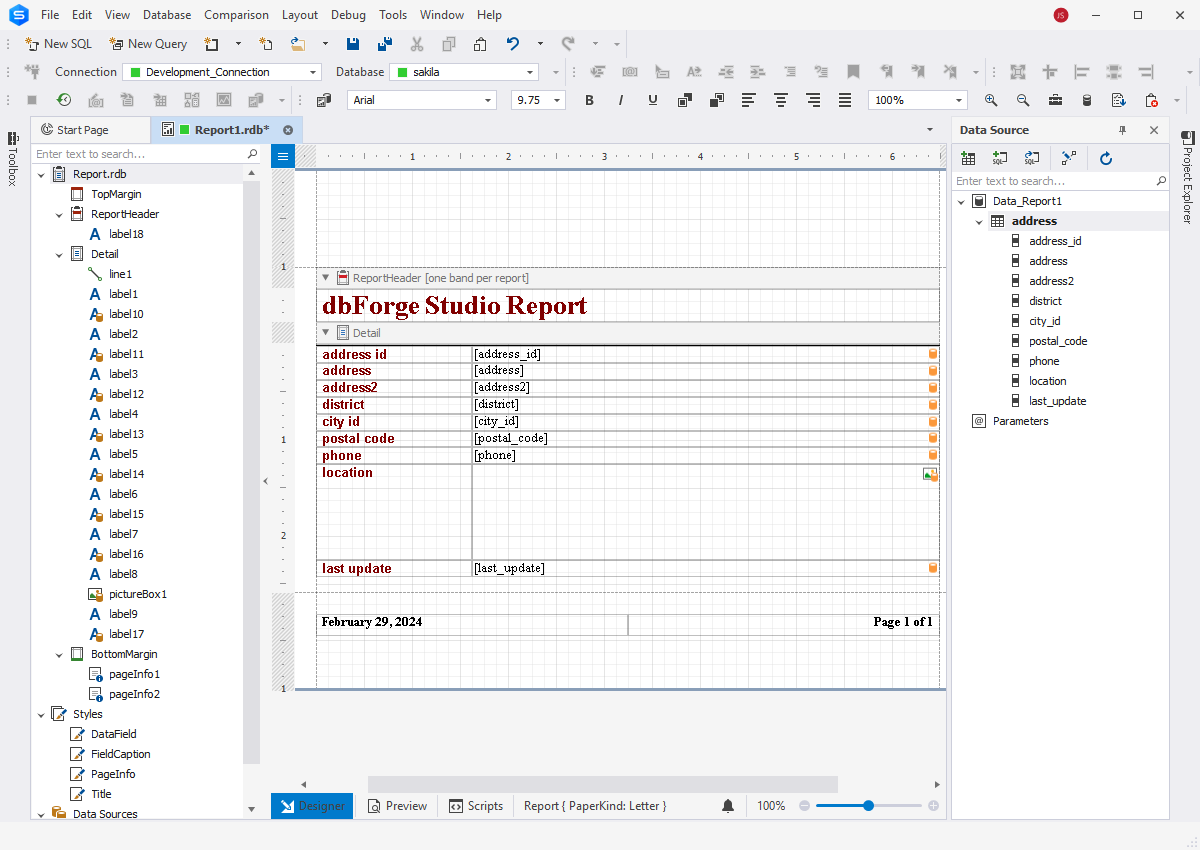
Task: Click the blue report menu button beside ruler
Action: pos(283,156)
